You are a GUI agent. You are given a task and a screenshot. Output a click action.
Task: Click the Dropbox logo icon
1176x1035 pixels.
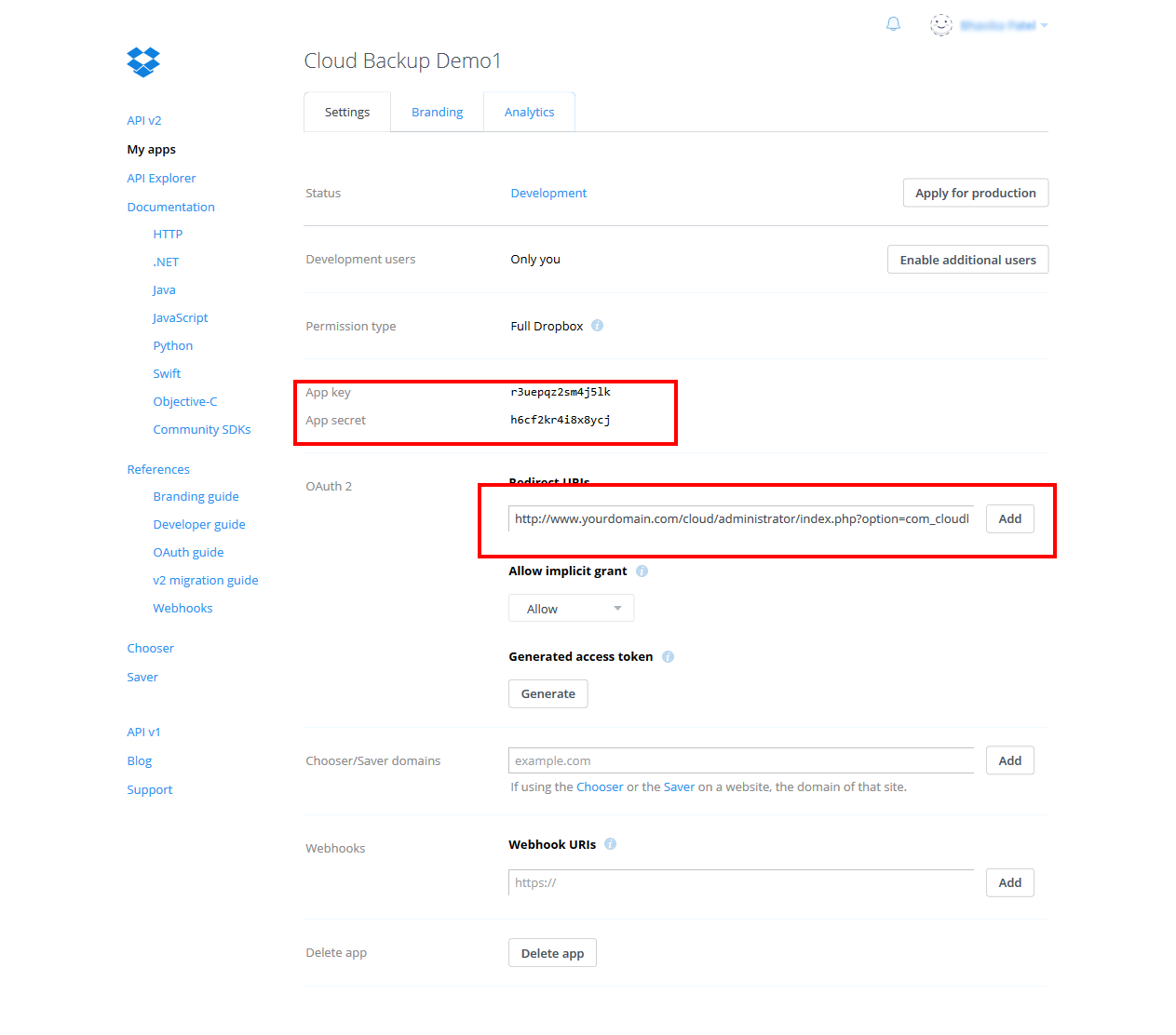click(143, 62)
